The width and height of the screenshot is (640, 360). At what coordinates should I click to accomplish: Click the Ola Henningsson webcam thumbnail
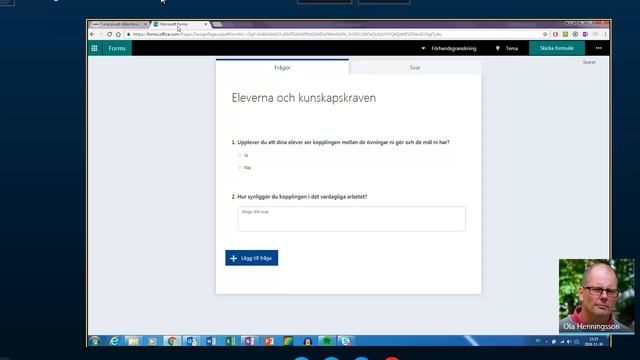click(x=596, y=296)
